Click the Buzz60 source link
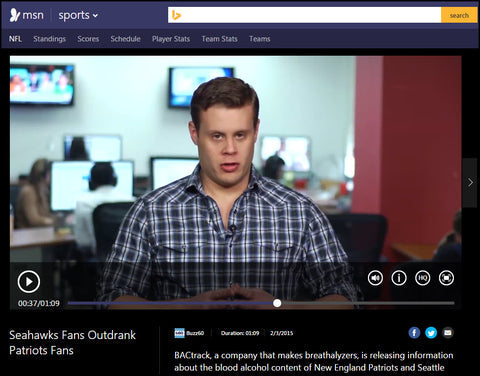 click(195, 333)
